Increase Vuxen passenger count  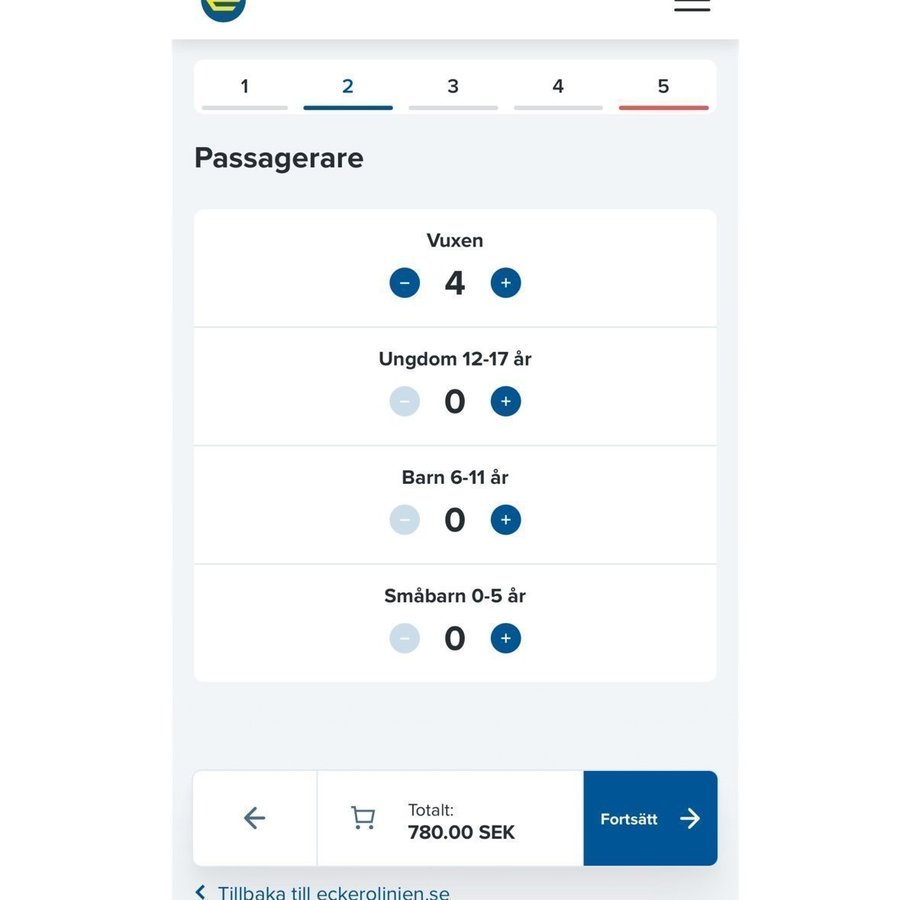coord(505,283)
